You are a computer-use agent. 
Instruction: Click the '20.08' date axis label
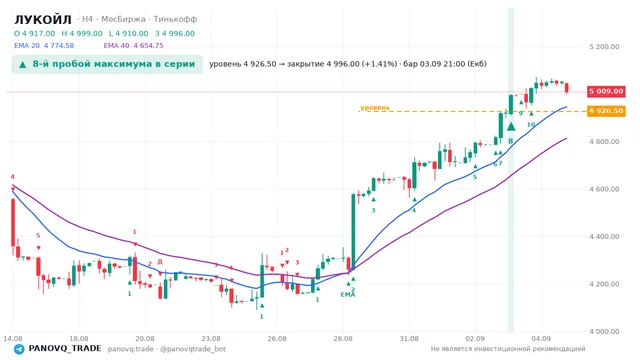[145, 339]
